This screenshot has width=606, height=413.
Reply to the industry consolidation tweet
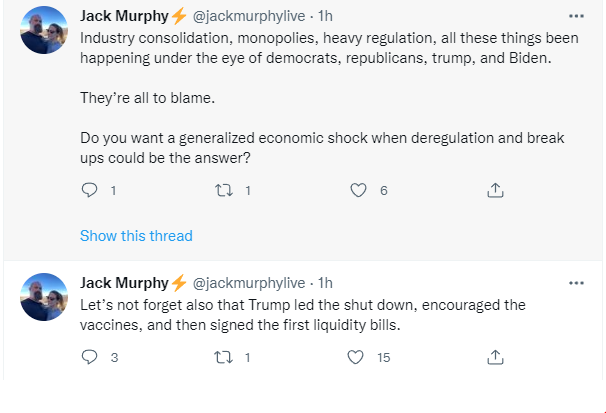click(x=89, y=190)
